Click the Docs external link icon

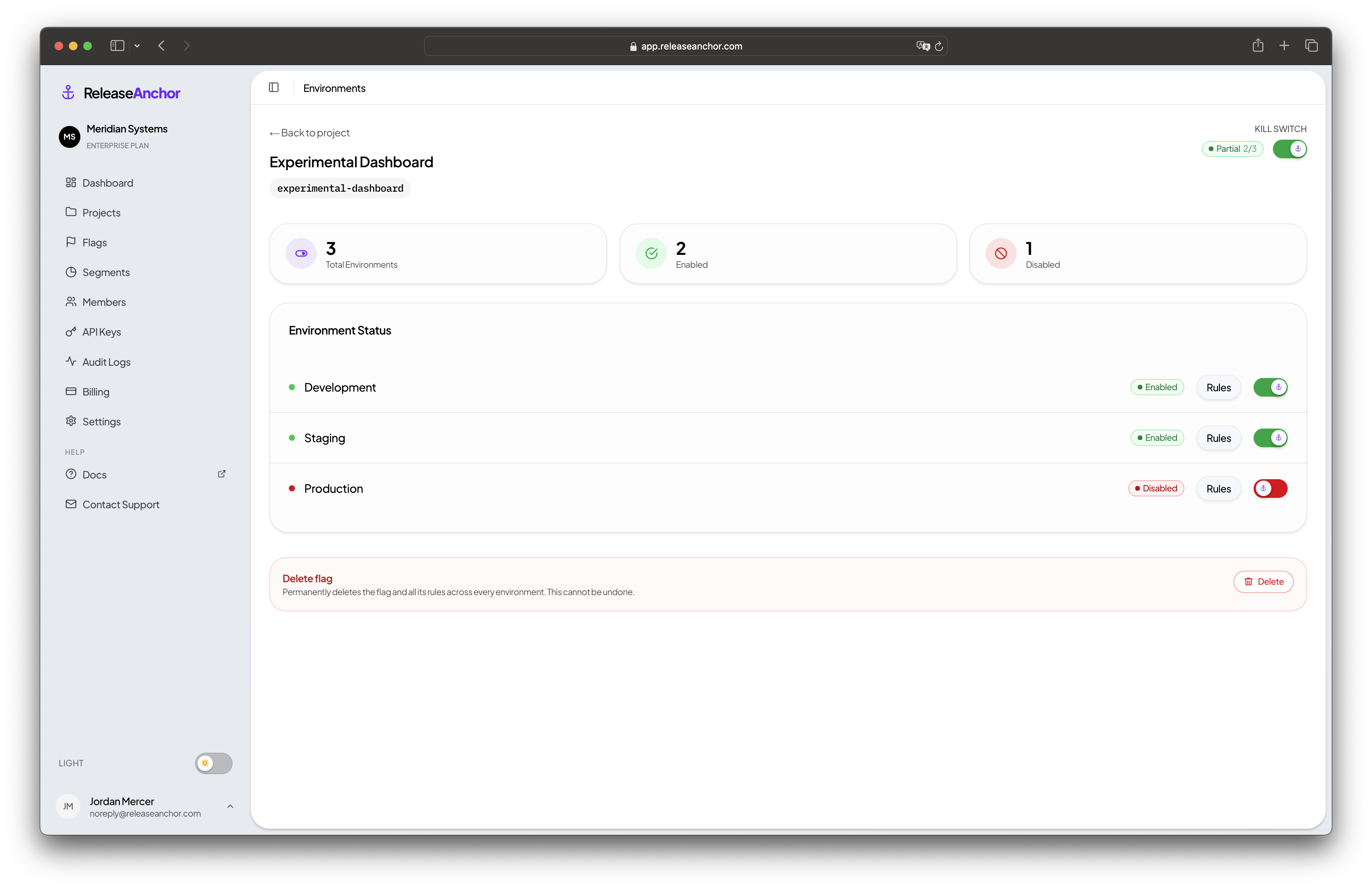click(x=221, y=474)
